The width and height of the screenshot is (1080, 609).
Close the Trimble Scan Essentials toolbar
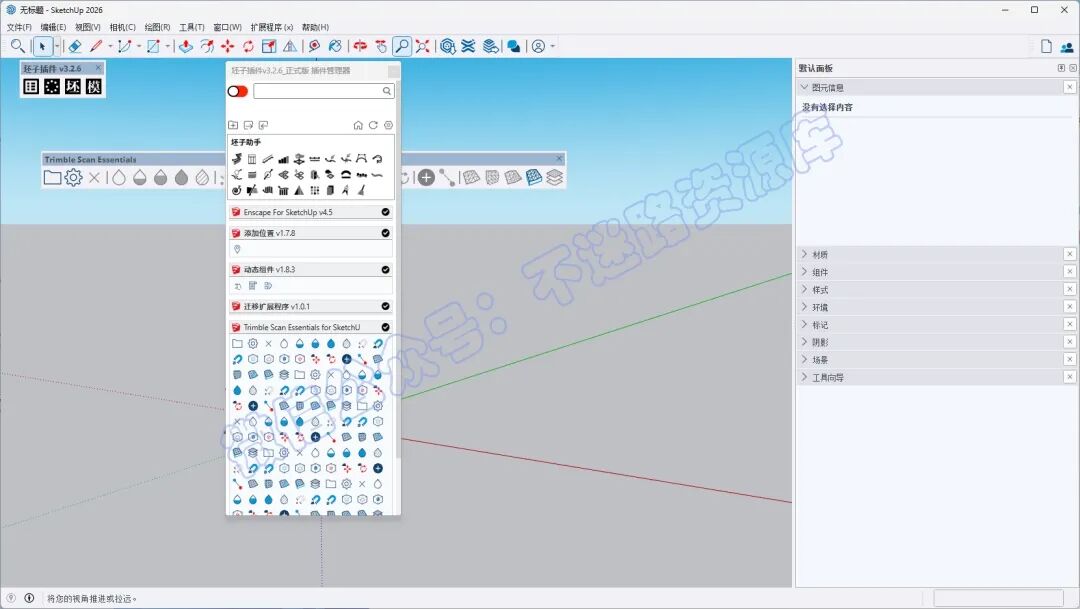coord(559,159)
